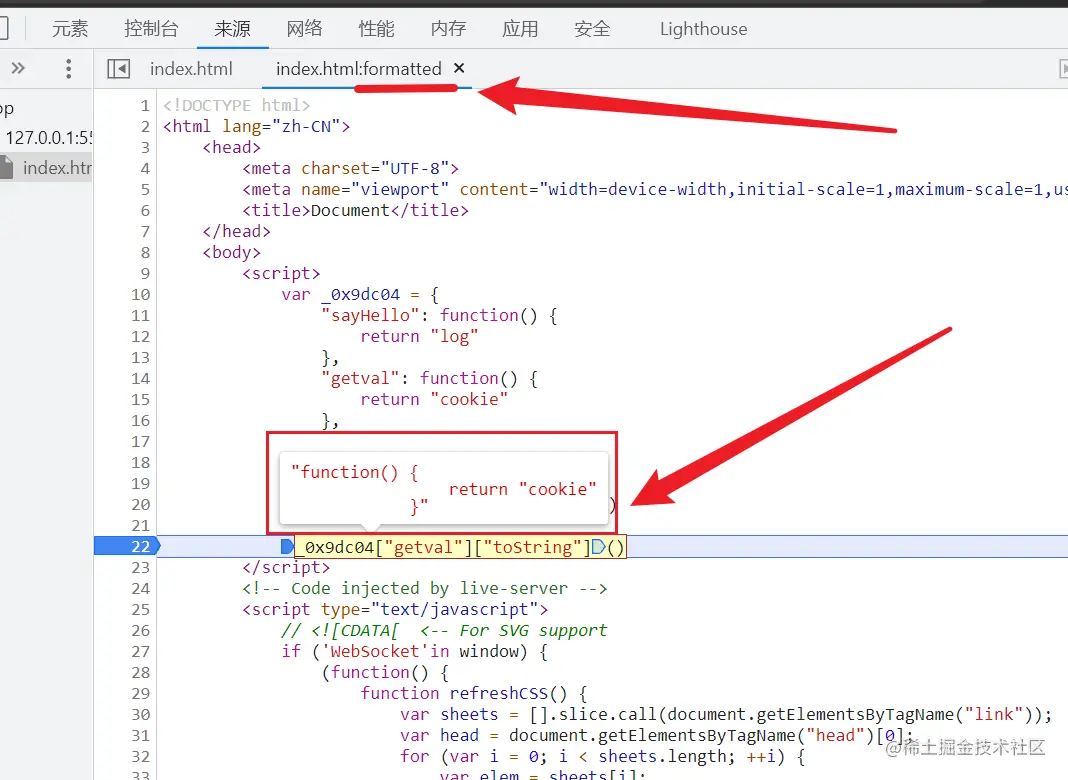
Task: Click the meta charset="UTF-8" line
Action: point(351,168)
